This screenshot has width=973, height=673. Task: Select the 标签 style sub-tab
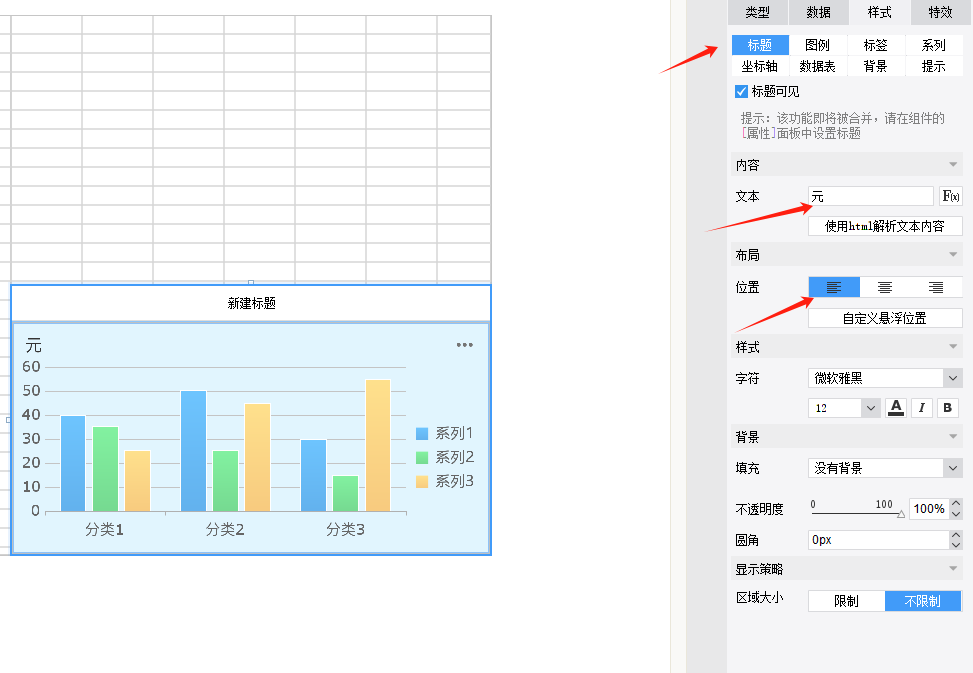click(876, 45)
